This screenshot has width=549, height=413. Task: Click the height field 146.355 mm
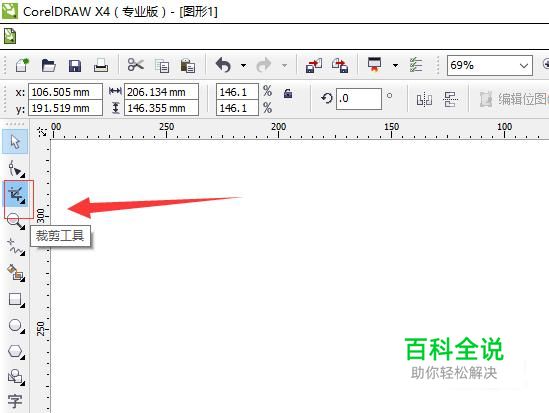click(x=161, y=108)
